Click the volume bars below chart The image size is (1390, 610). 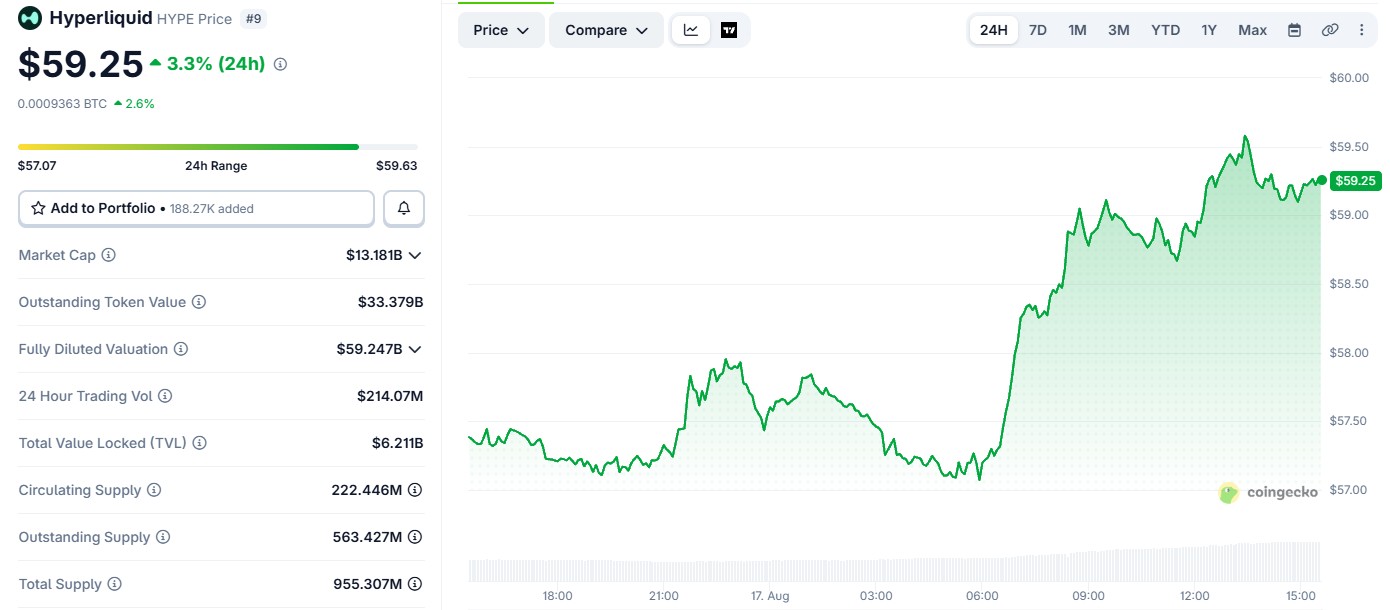coord(894,563)
